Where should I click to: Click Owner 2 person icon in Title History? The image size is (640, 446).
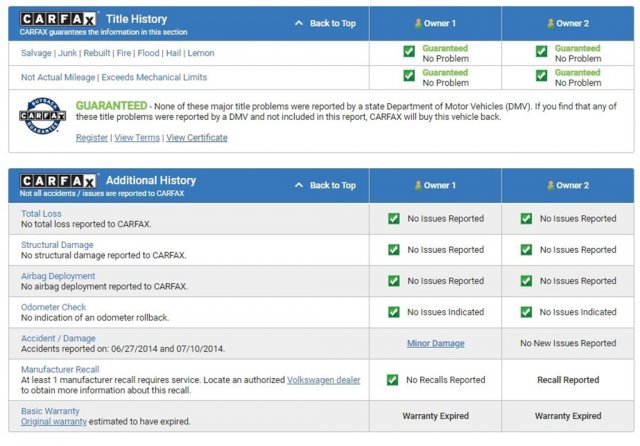click(x=549, y=21)
